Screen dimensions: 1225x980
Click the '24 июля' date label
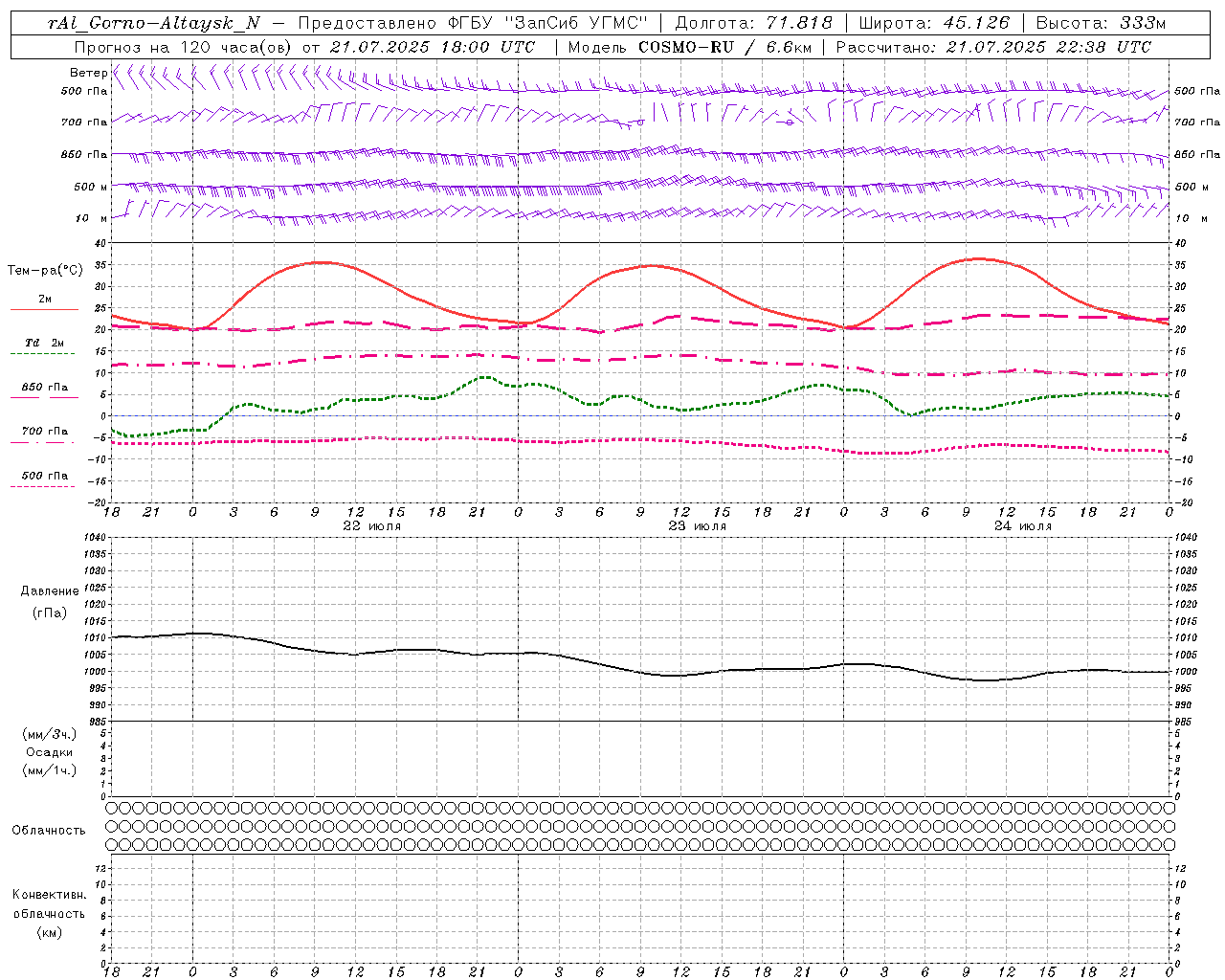point(1023,526)
